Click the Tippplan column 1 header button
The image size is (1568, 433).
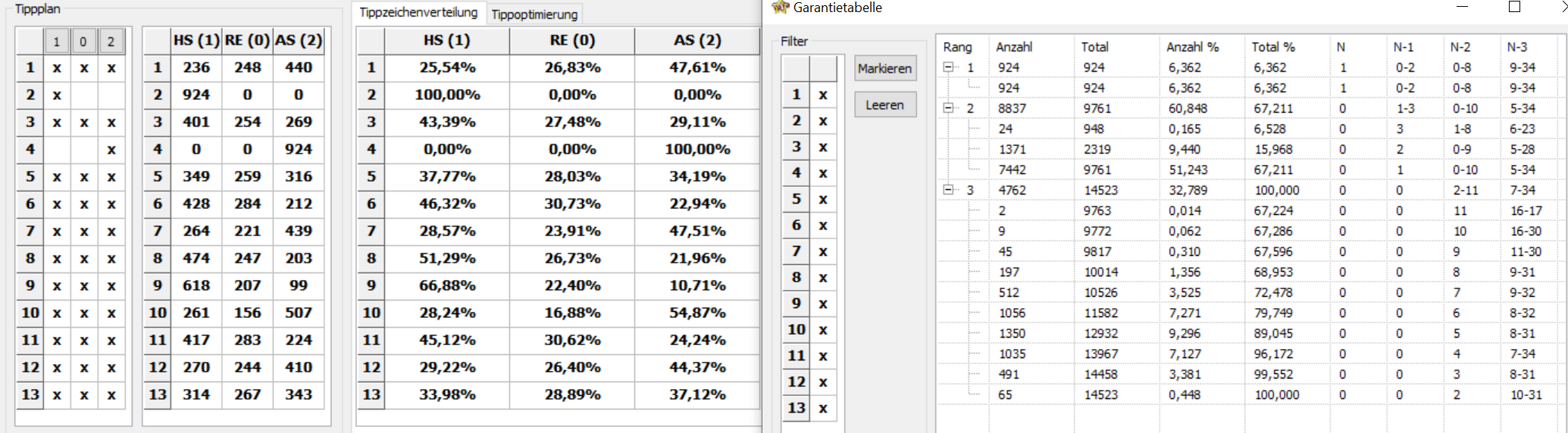click(x=56, y=42)
